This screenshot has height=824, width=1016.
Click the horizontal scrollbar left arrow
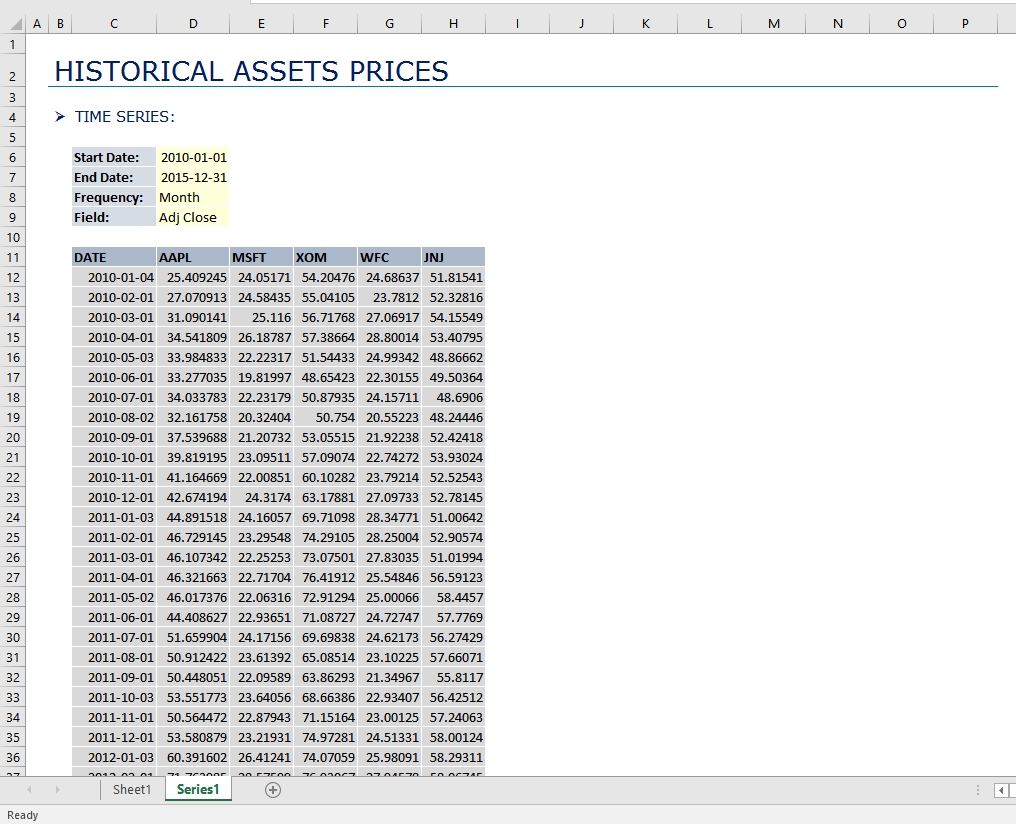click(1001, 790)
